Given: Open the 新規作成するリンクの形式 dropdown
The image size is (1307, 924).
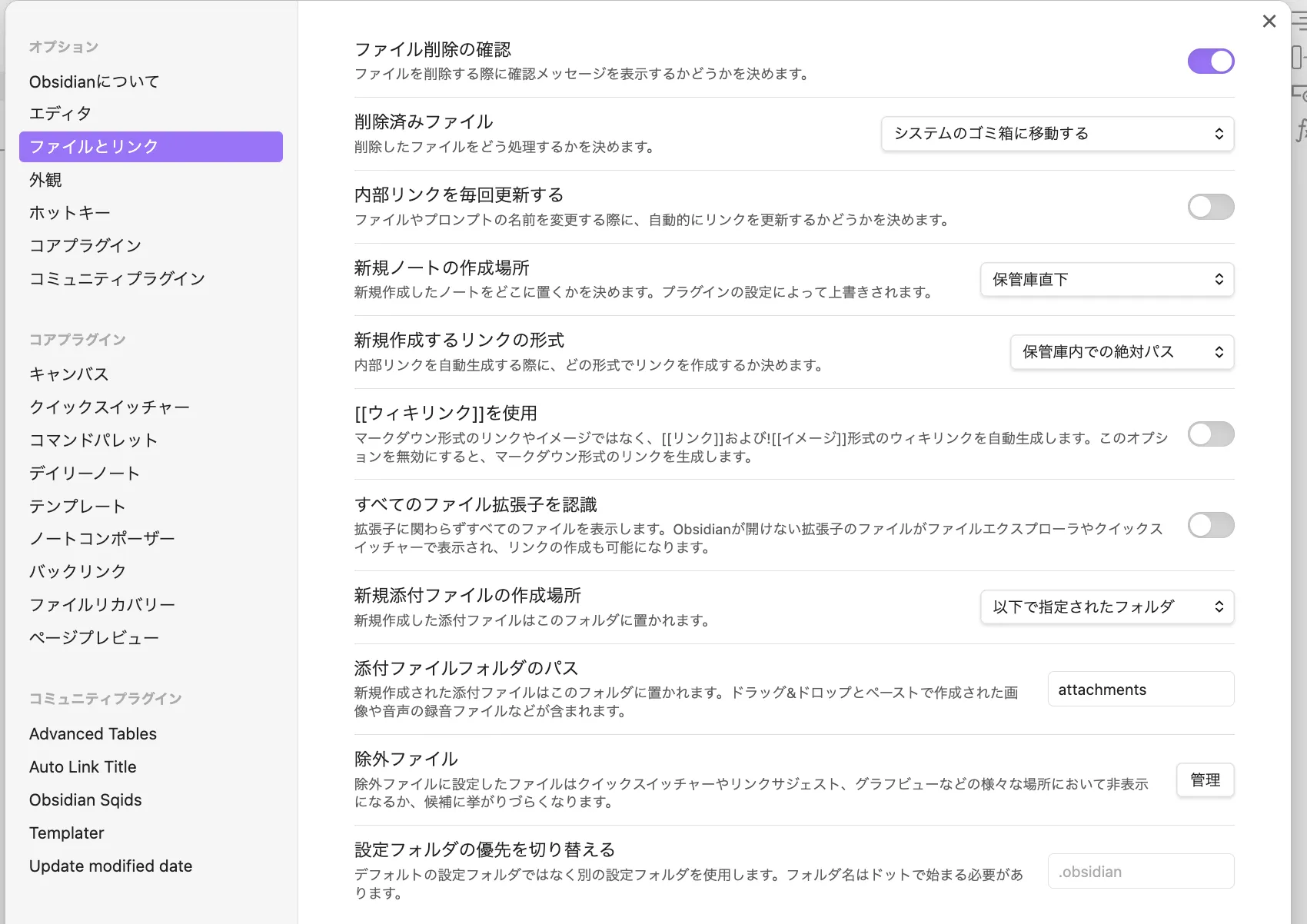Looking at the screenshot, I should [1122, 352].
